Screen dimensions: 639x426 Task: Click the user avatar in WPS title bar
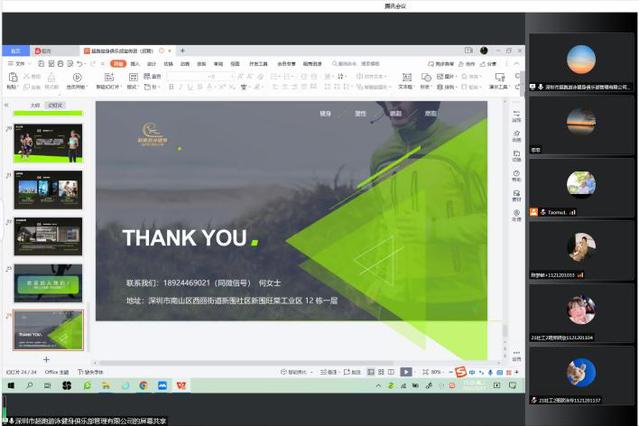pos(484,51)
